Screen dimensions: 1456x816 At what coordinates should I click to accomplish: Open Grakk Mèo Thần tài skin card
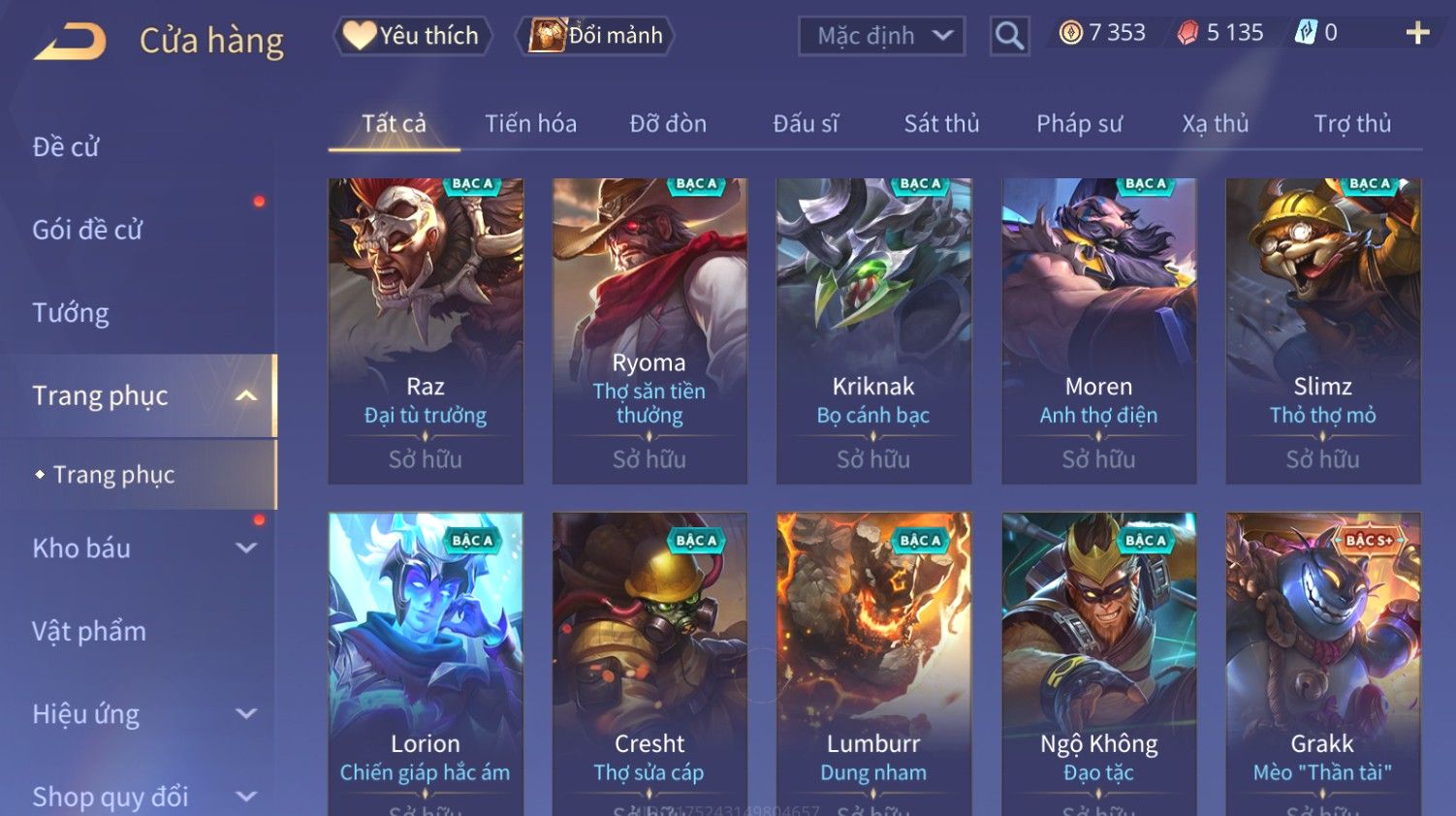coord(1323,664)
